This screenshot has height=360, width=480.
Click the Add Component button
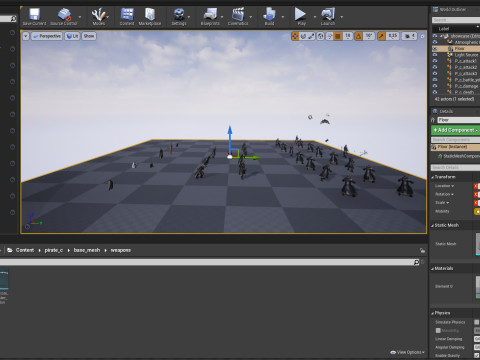pyautogui.click(x=455, y=130)
